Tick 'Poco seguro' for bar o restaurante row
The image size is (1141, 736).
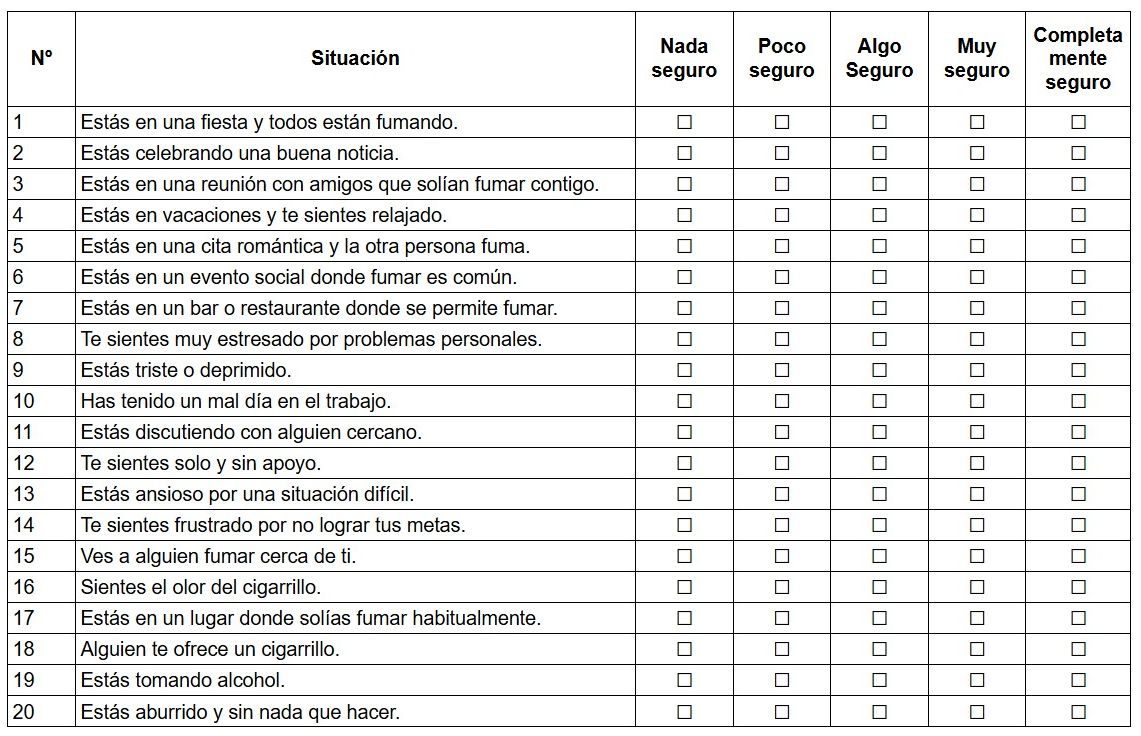(782, 308)
